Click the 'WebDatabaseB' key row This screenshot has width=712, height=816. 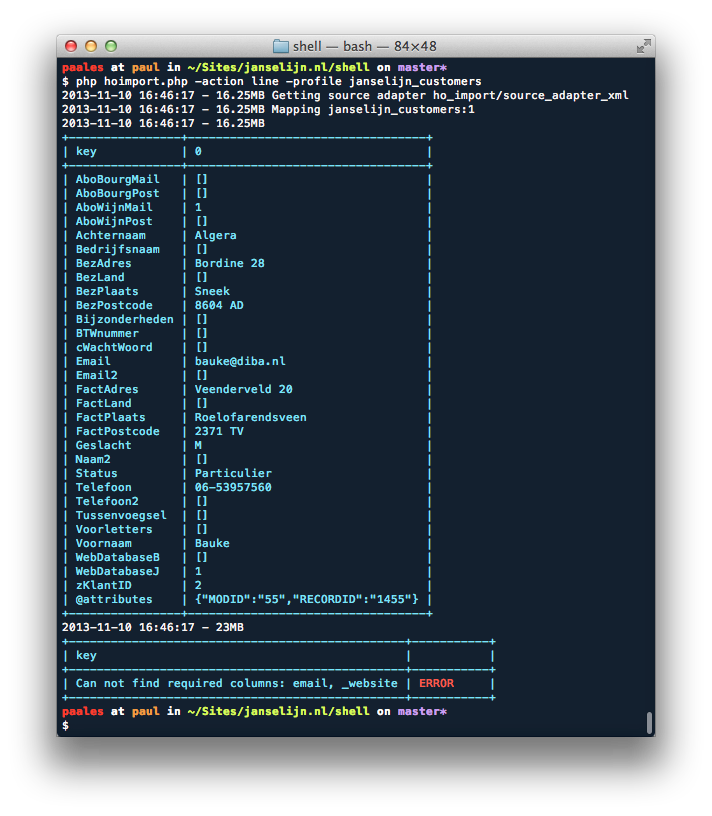coord(247,557)
